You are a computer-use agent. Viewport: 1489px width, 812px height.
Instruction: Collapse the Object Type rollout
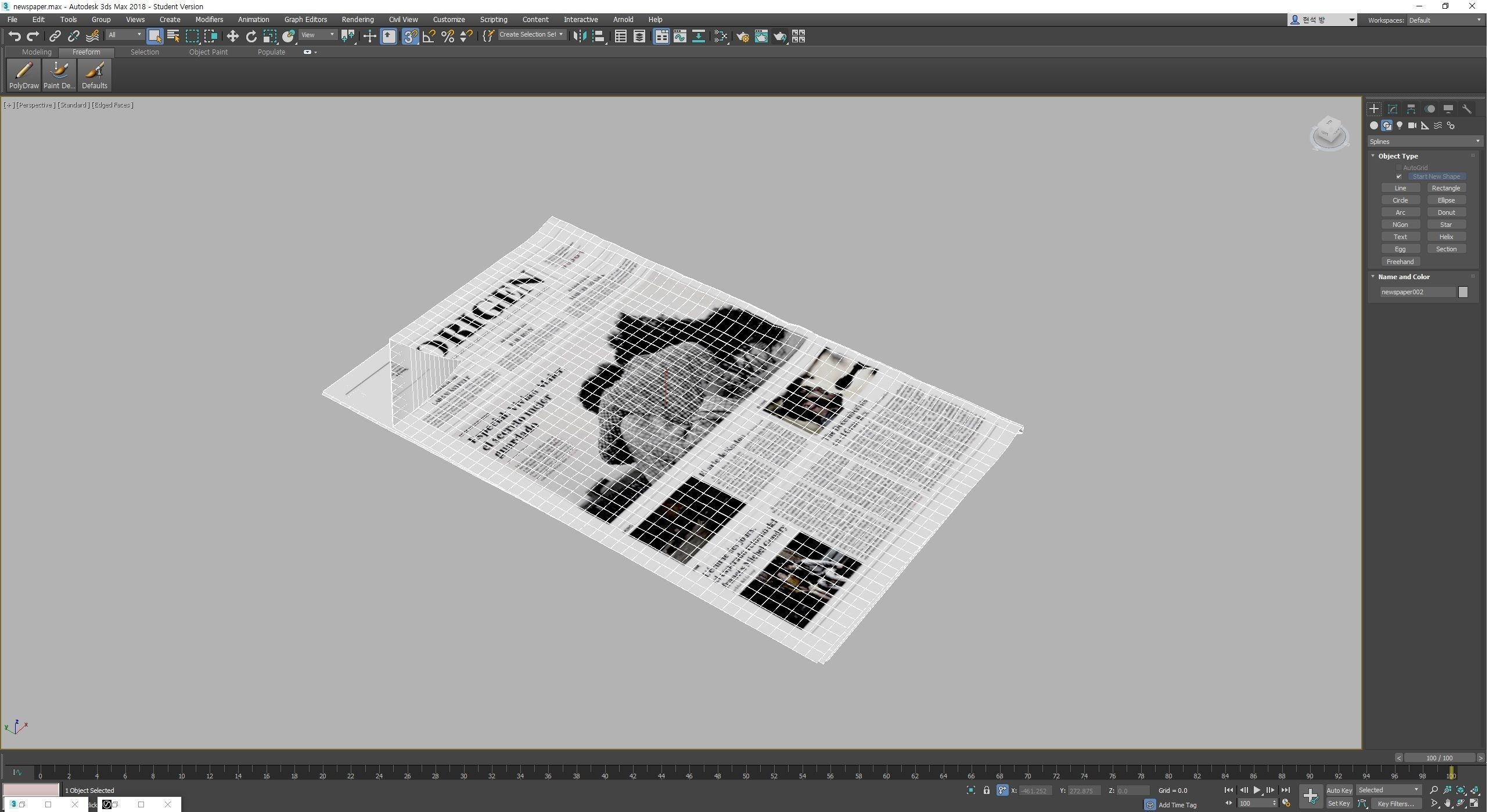(x=1400, y=156)
